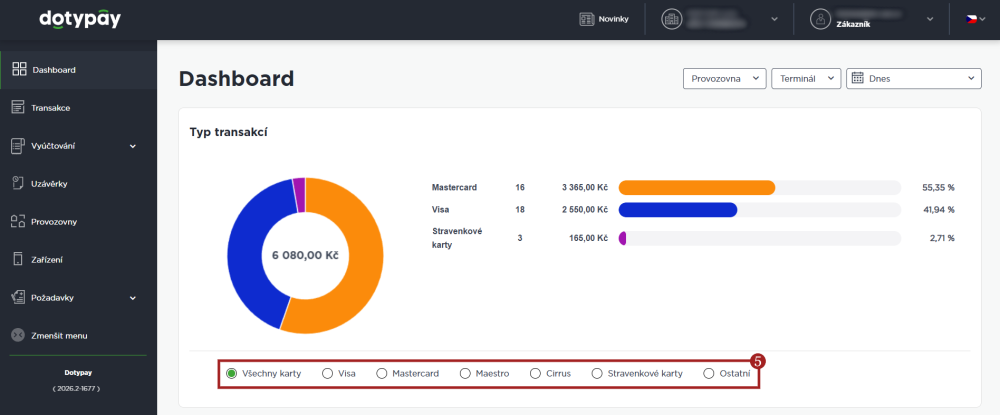The width and height of the screenshot is (1000, 415).
Task: Click the Zařízení device icon
Action: tap(18, 259)
